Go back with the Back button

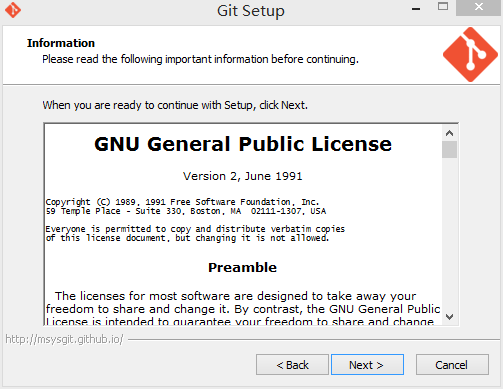292,365
